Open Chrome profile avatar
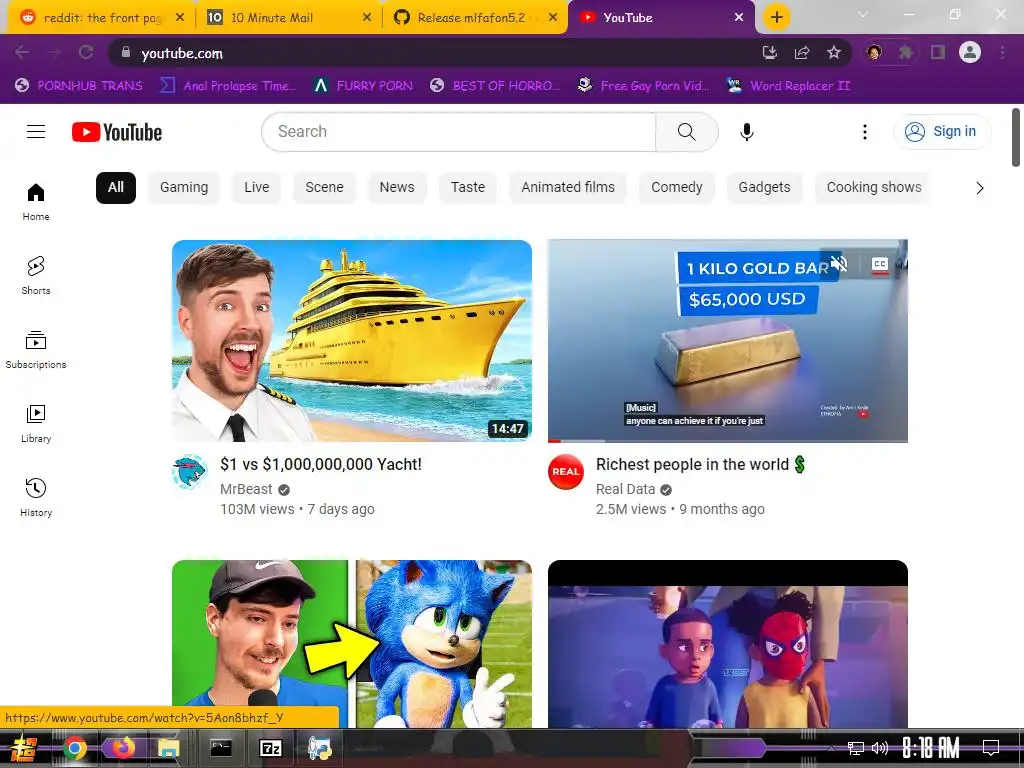Image resolution: width=1024 pixels, height=768 pixels. point(970,52)
